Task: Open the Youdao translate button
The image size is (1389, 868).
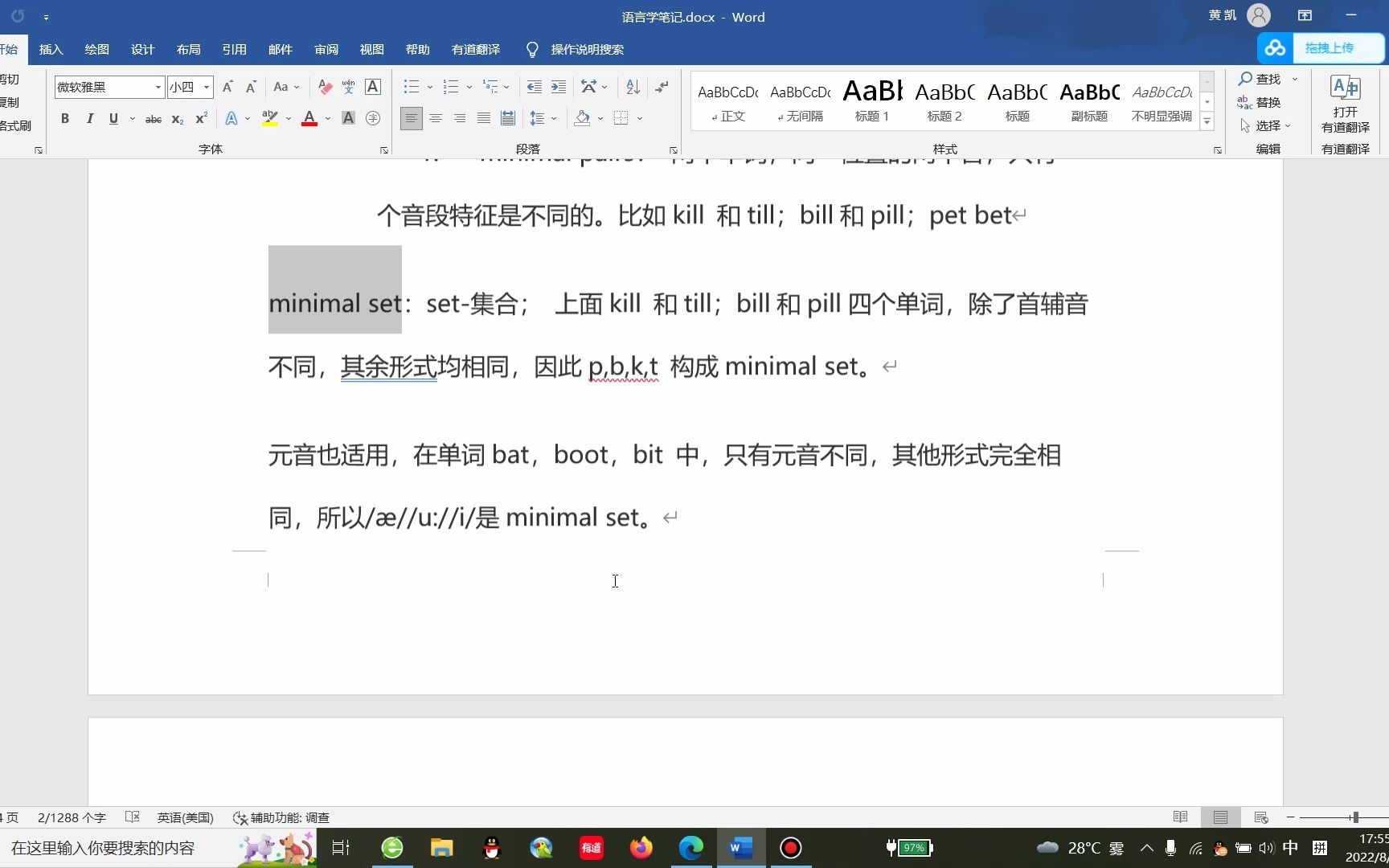Action: coord(1345,104)
